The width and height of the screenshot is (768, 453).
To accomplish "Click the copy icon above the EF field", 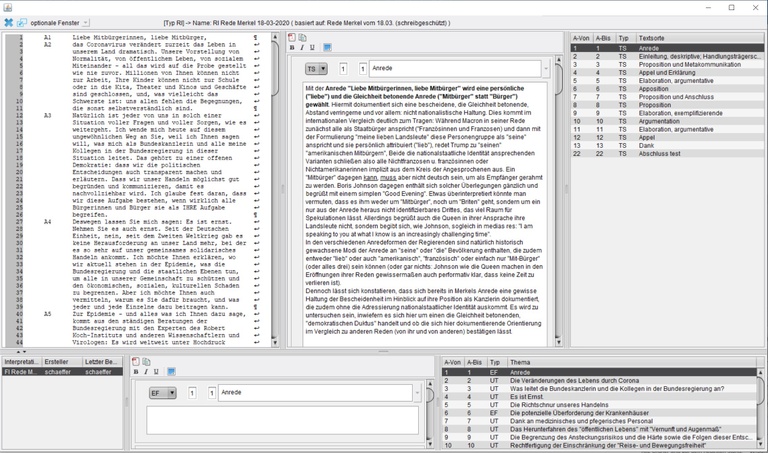I will pyautogui.click(x=146, y=361).
